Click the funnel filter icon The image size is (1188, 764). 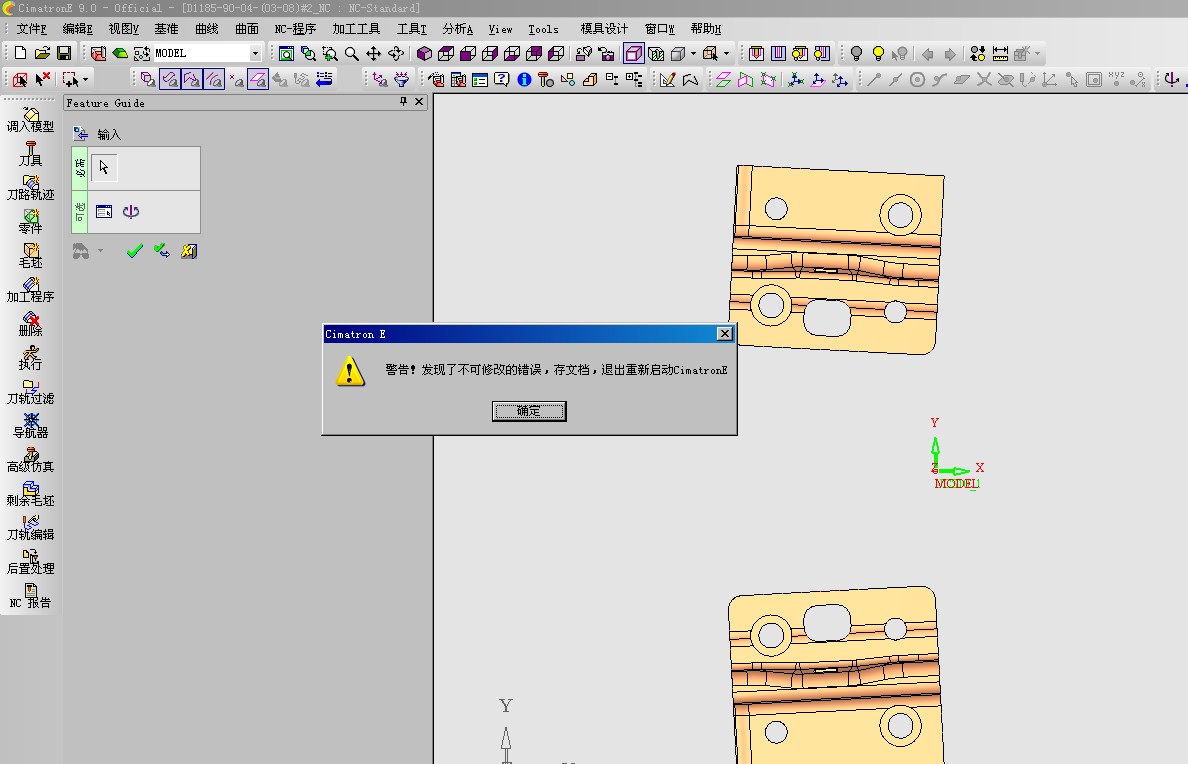pos(402,80)
